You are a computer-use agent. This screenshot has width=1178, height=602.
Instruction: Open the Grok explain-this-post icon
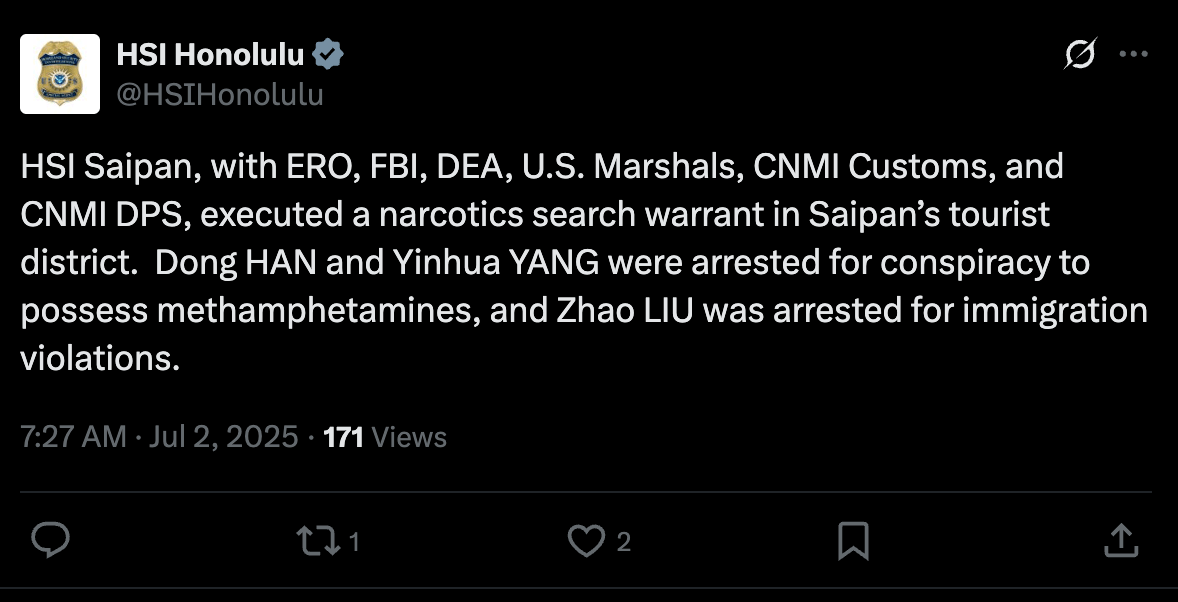point(1080,54)
